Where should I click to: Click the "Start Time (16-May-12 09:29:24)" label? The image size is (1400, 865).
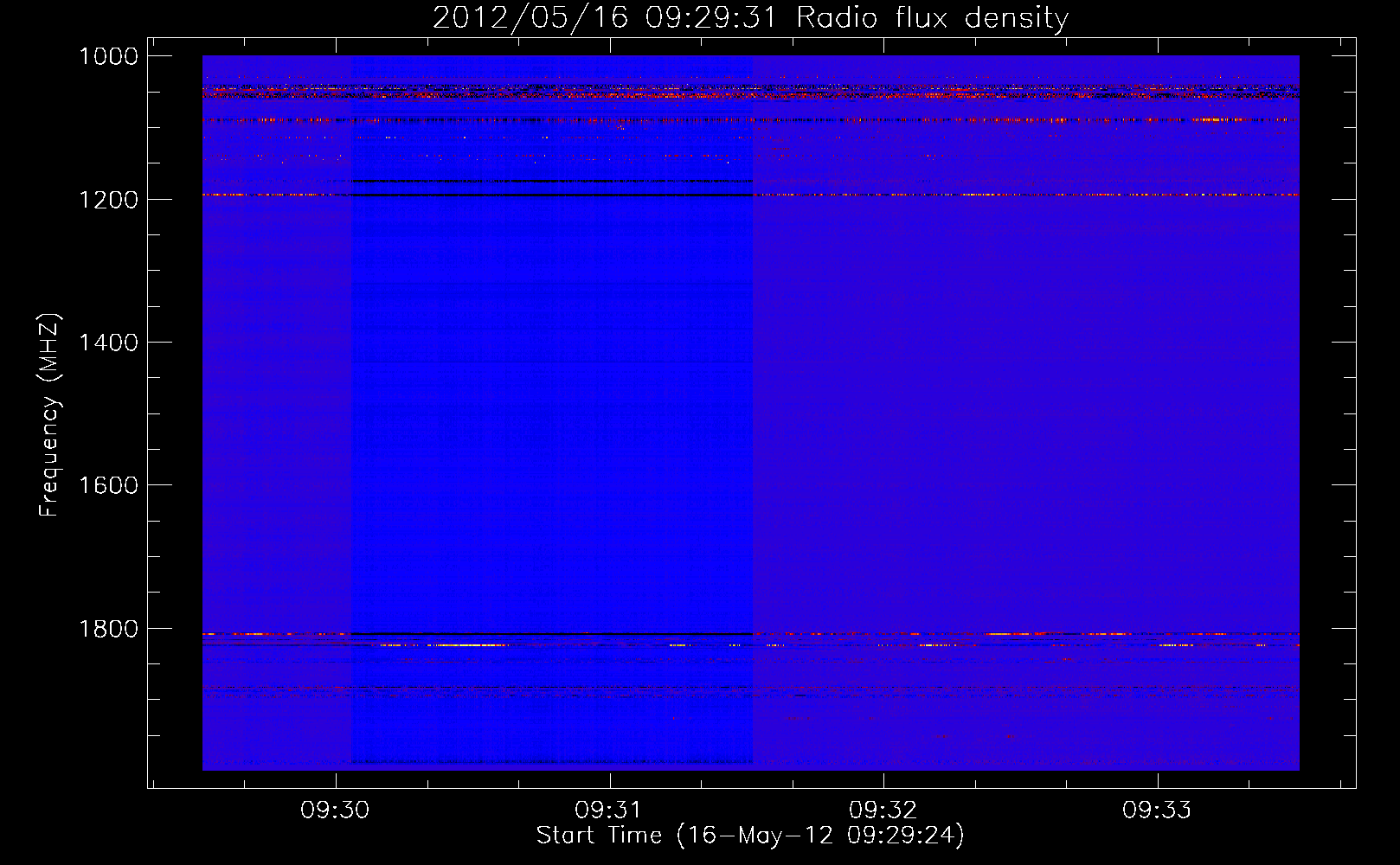[x=750, y=836]
